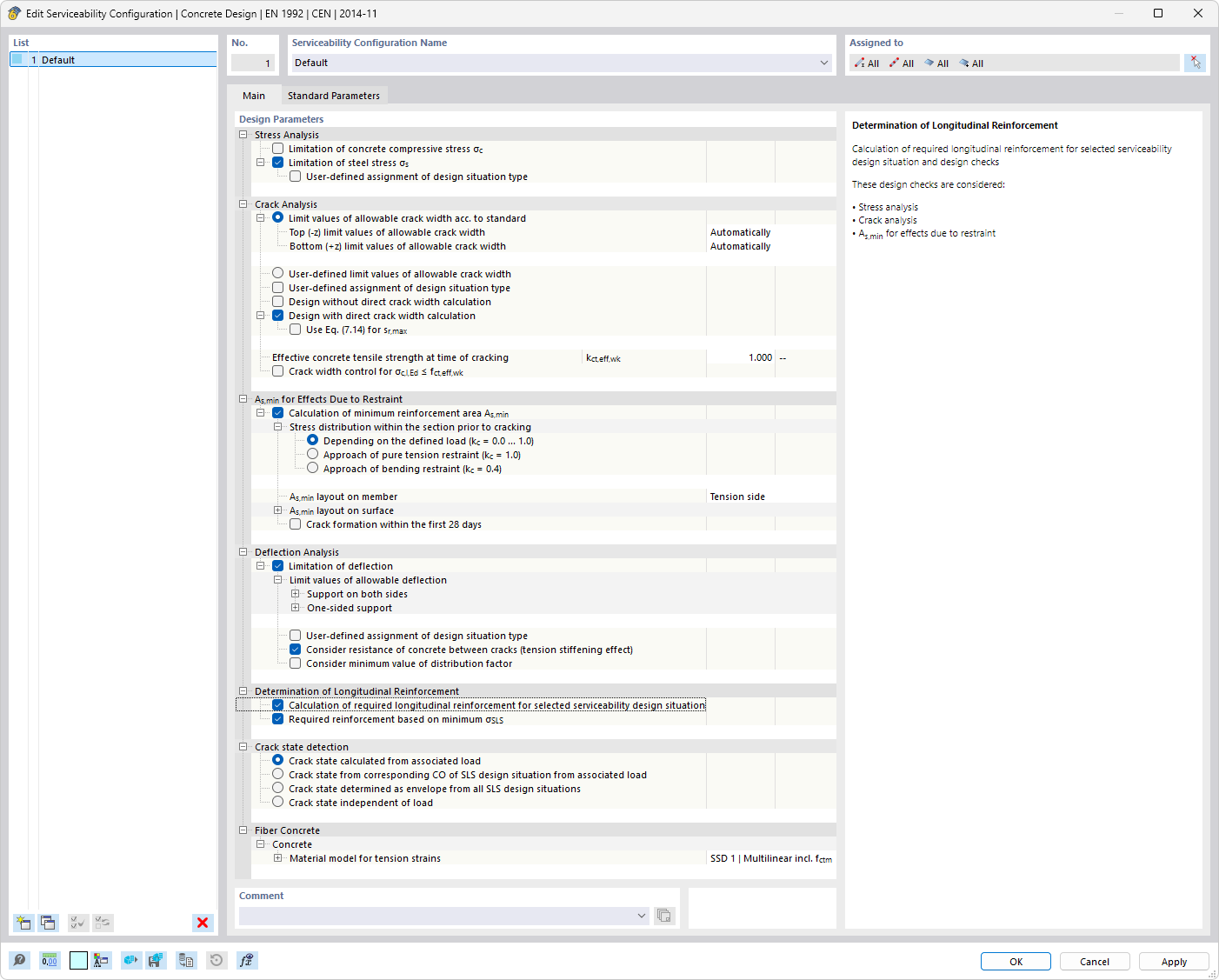Switch to the Standard Parameters tab
The image size is (1219, 980).
[333, 96]
